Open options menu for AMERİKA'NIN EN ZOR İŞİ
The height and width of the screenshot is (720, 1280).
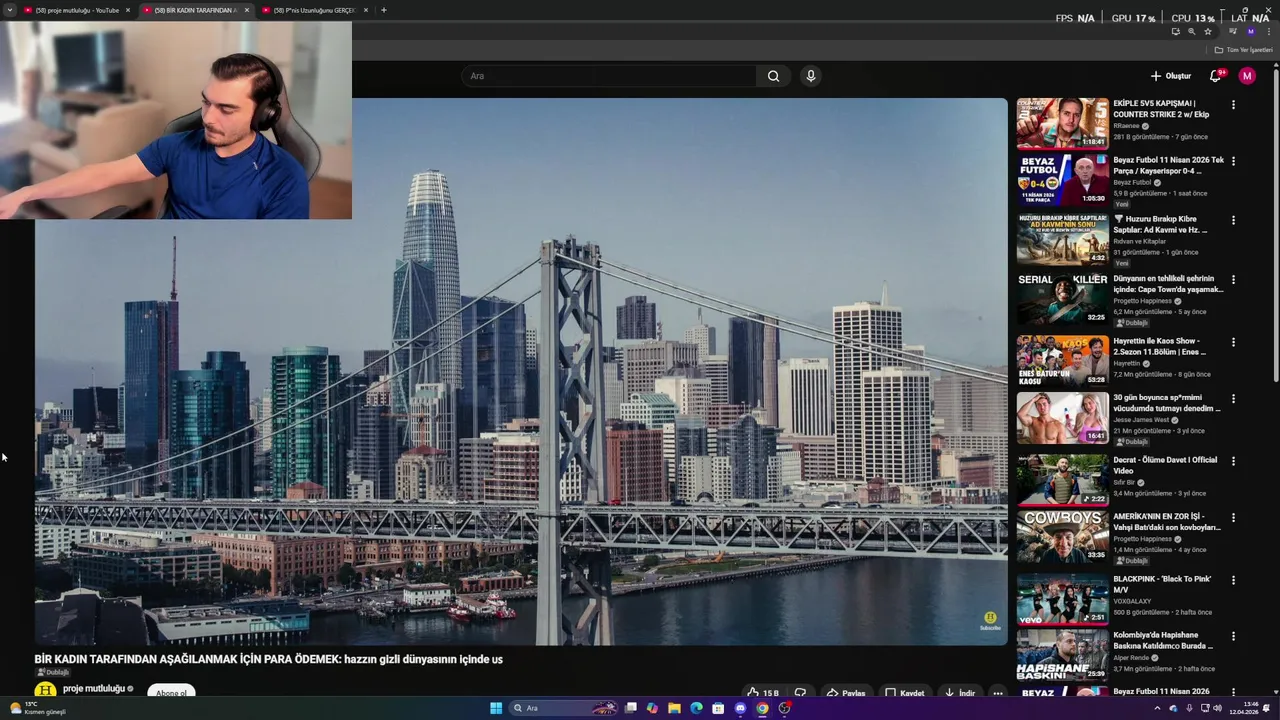[1233, 518]
